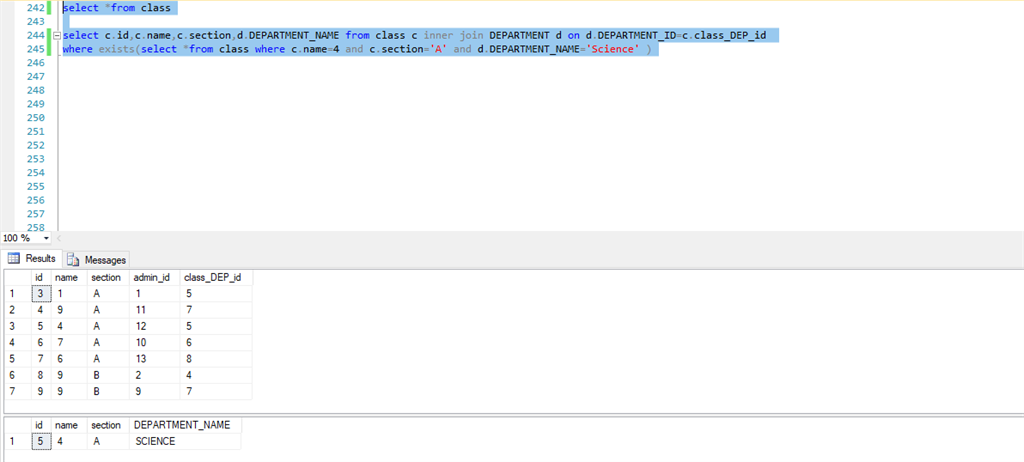Click the 'exists' keyword in line 245
Screen dimensions: 1024x462
[x=117, y=49]
